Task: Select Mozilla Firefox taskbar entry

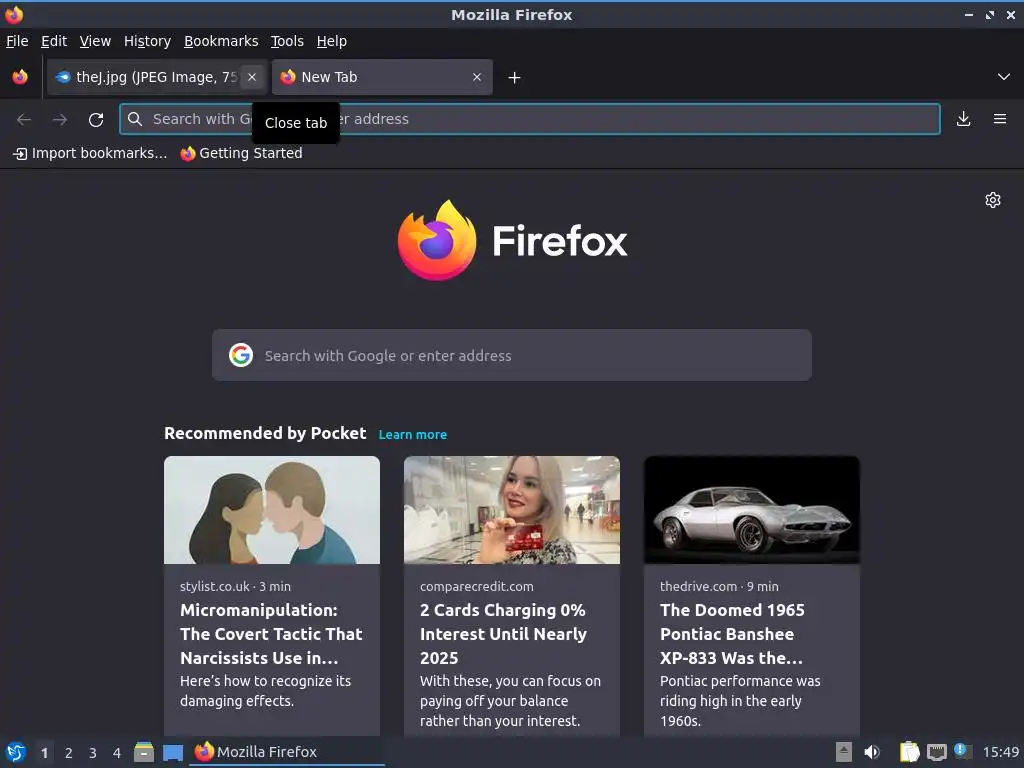Action: 287,752
